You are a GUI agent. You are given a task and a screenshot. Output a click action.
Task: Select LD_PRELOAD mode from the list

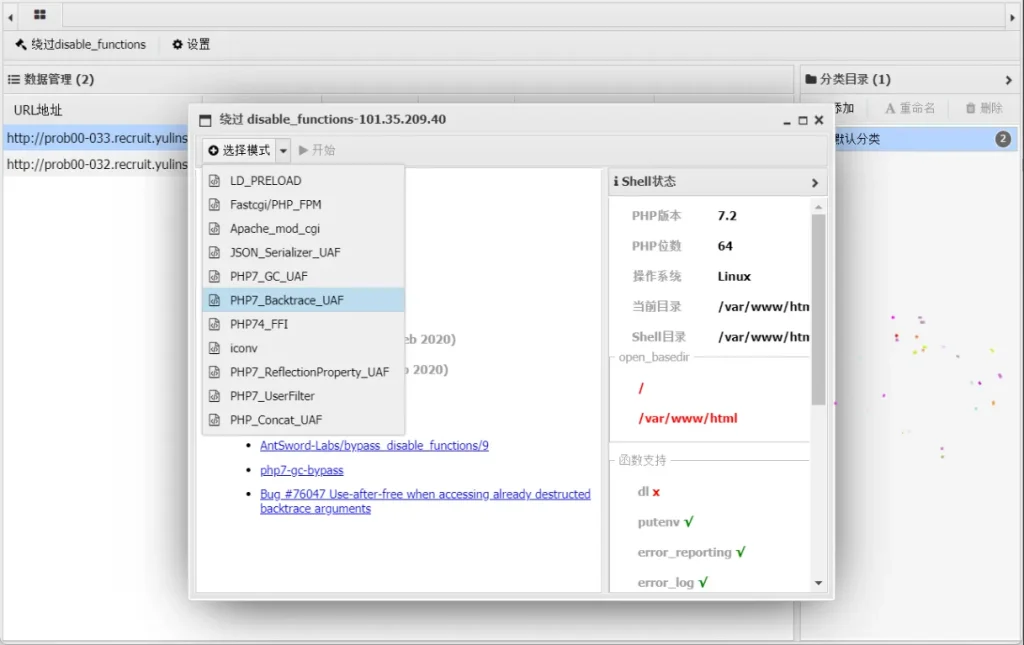click(x=265, y=181)
